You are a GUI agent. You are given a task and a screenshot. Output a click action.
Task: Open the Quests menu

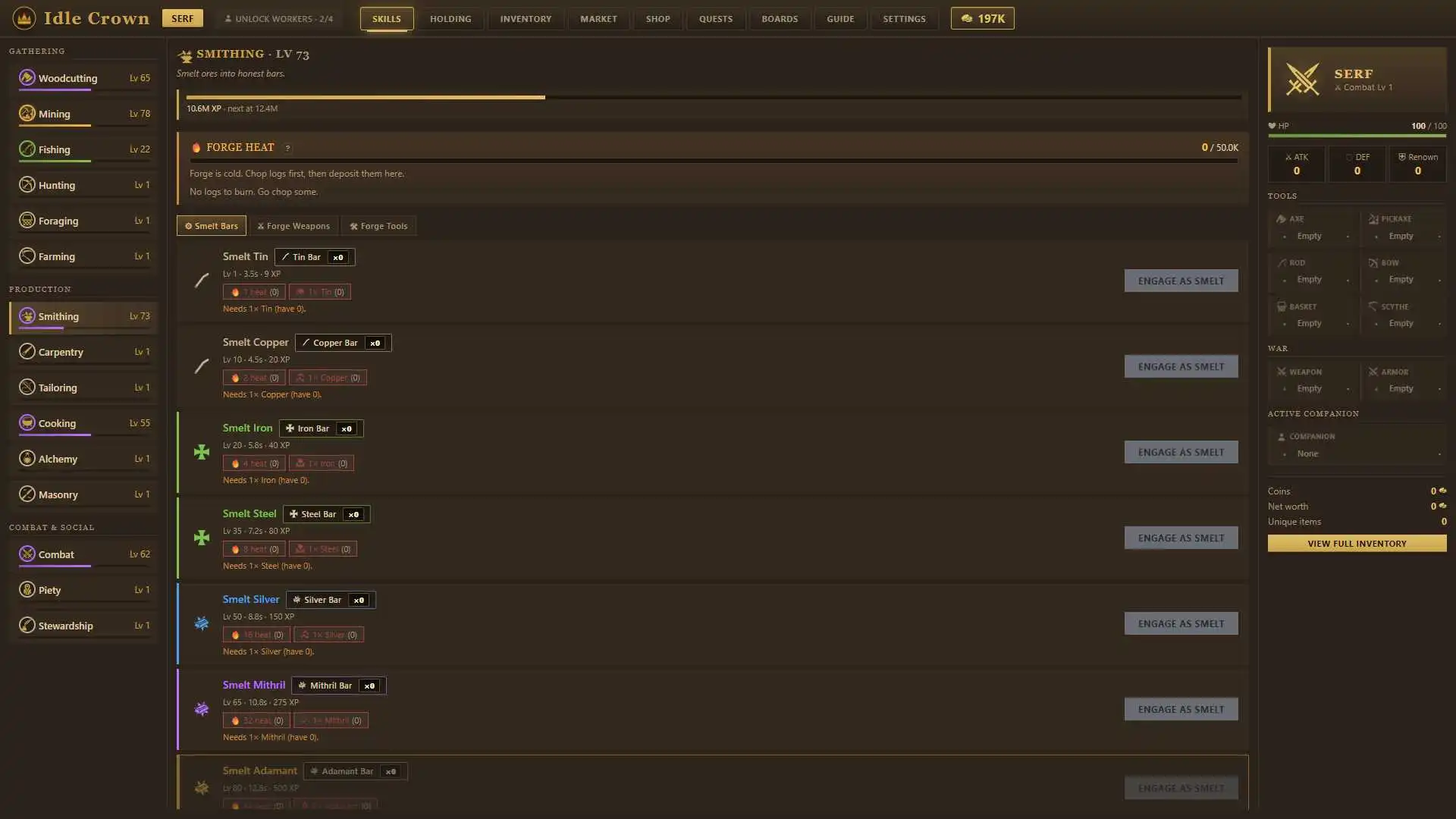coord(716,18)
